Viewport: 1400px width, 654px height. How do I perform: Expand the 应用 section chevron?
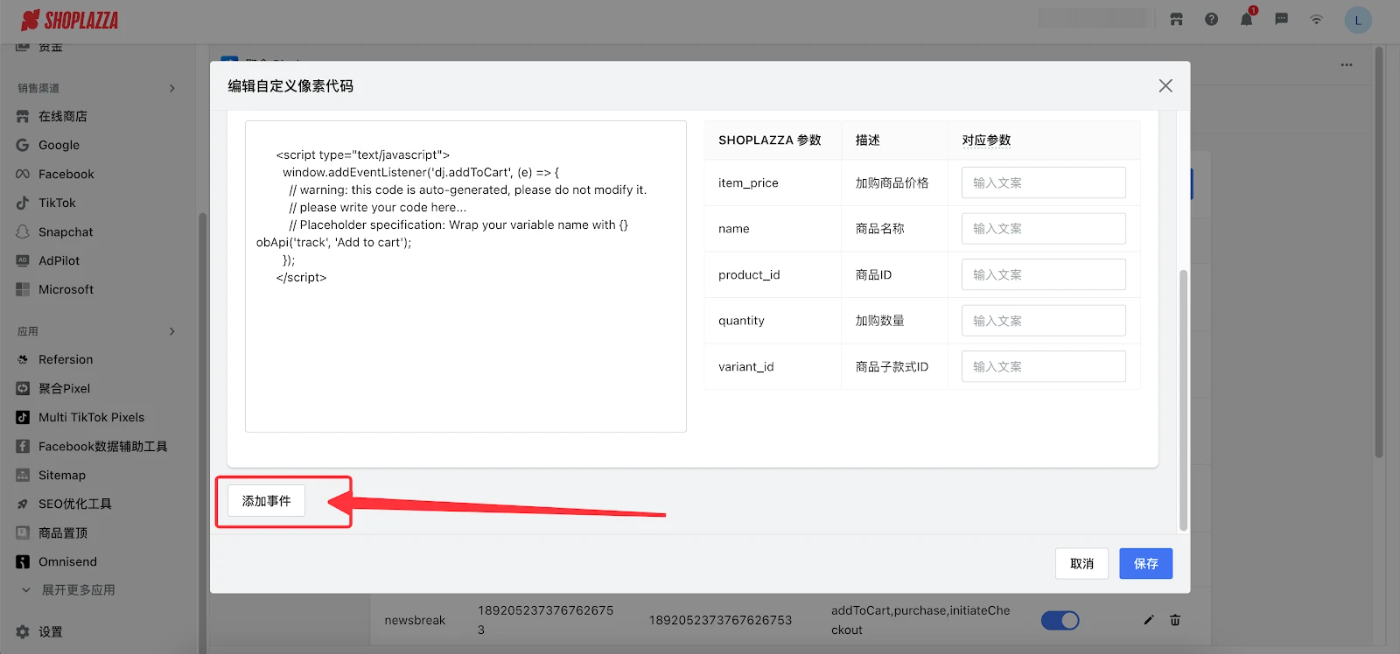point(172,331)
